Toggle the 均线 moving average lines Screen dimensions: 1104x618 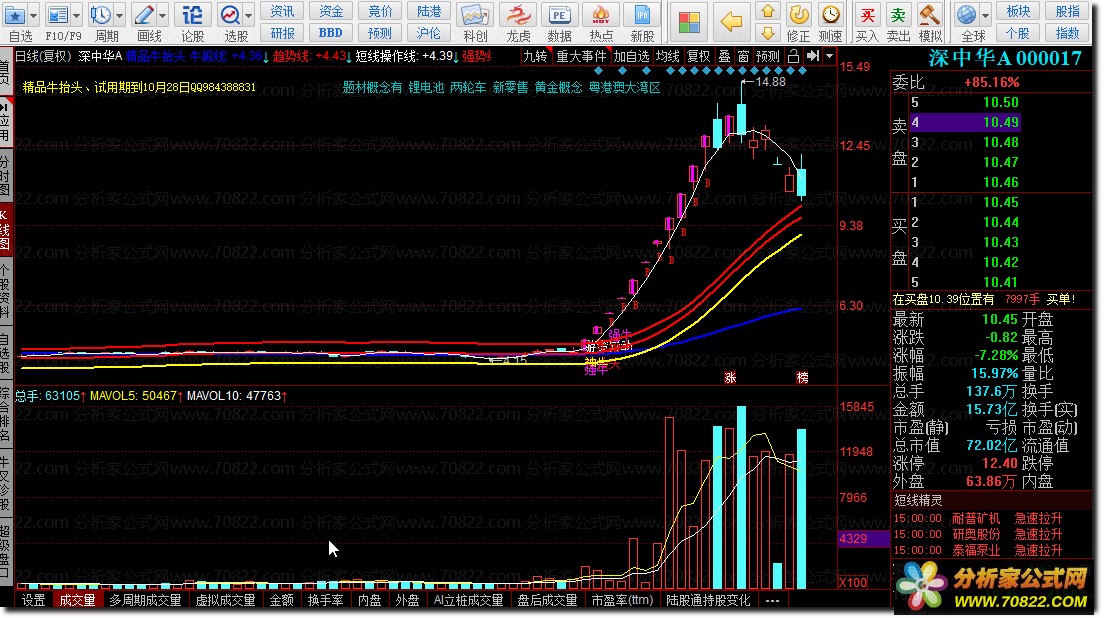(x=667, y=56)
